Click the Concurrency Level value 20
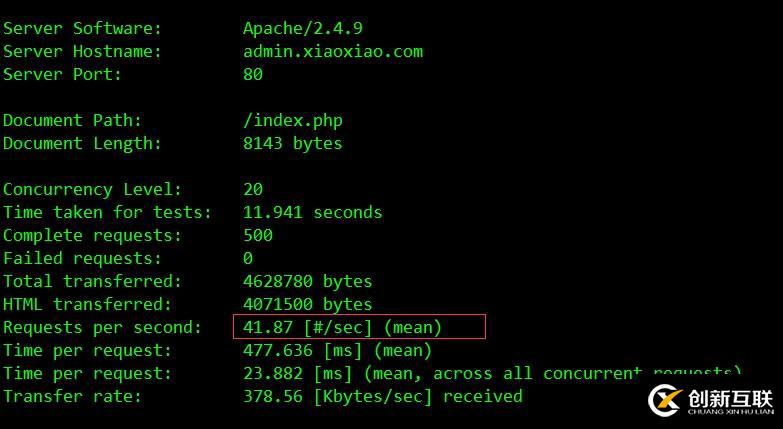This screenshot has width=783, height=429. (x=253, y=189)
